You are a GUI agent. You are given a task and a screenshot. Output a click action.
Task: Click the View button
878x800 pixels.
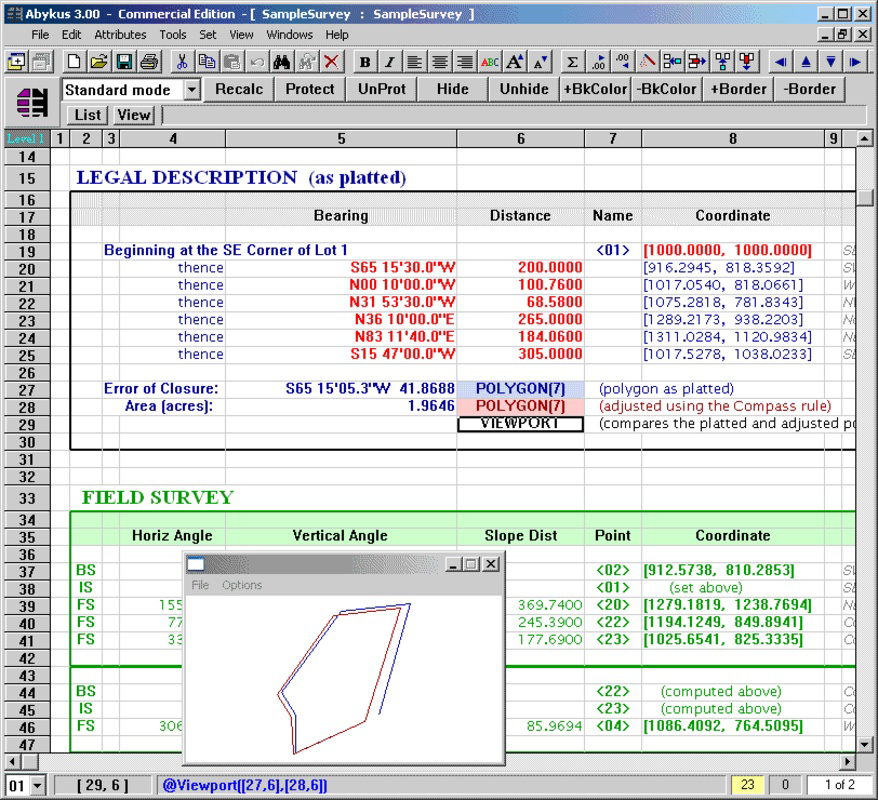point(134,115)
